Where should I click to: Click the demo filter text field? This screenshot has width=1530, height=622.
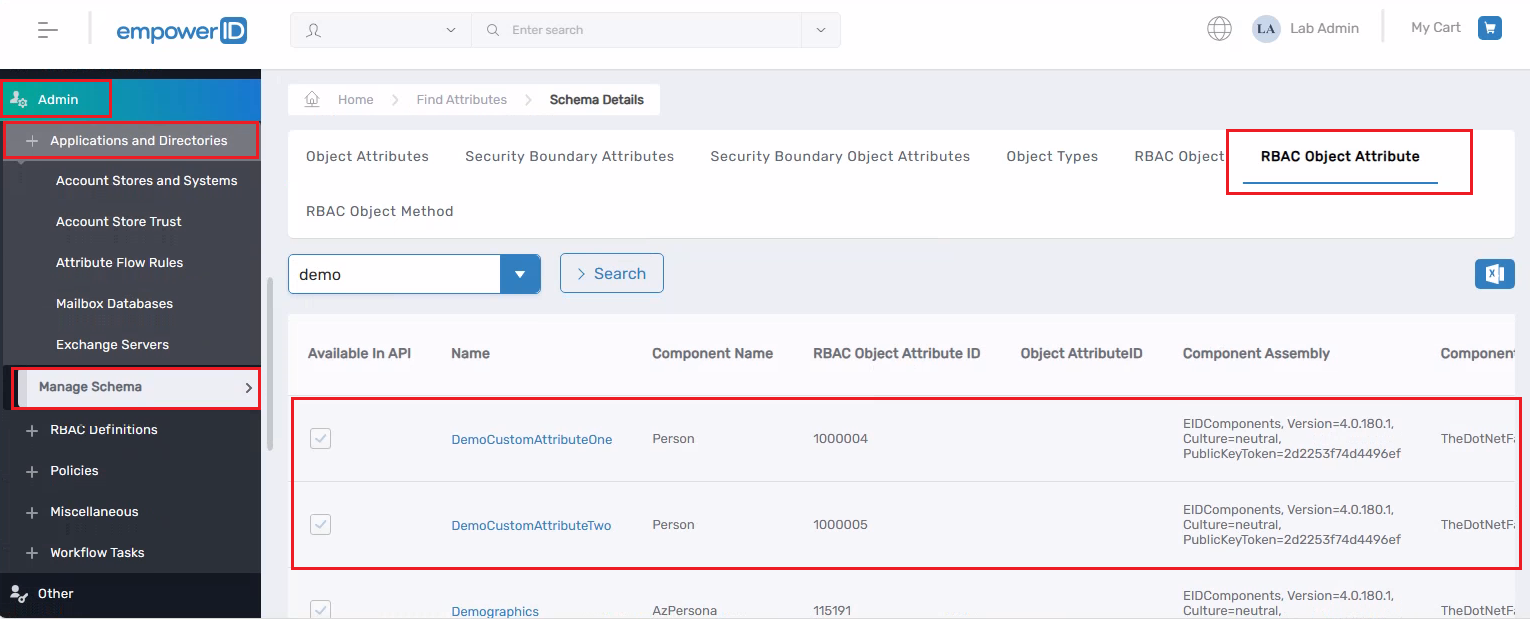(394, 274)
